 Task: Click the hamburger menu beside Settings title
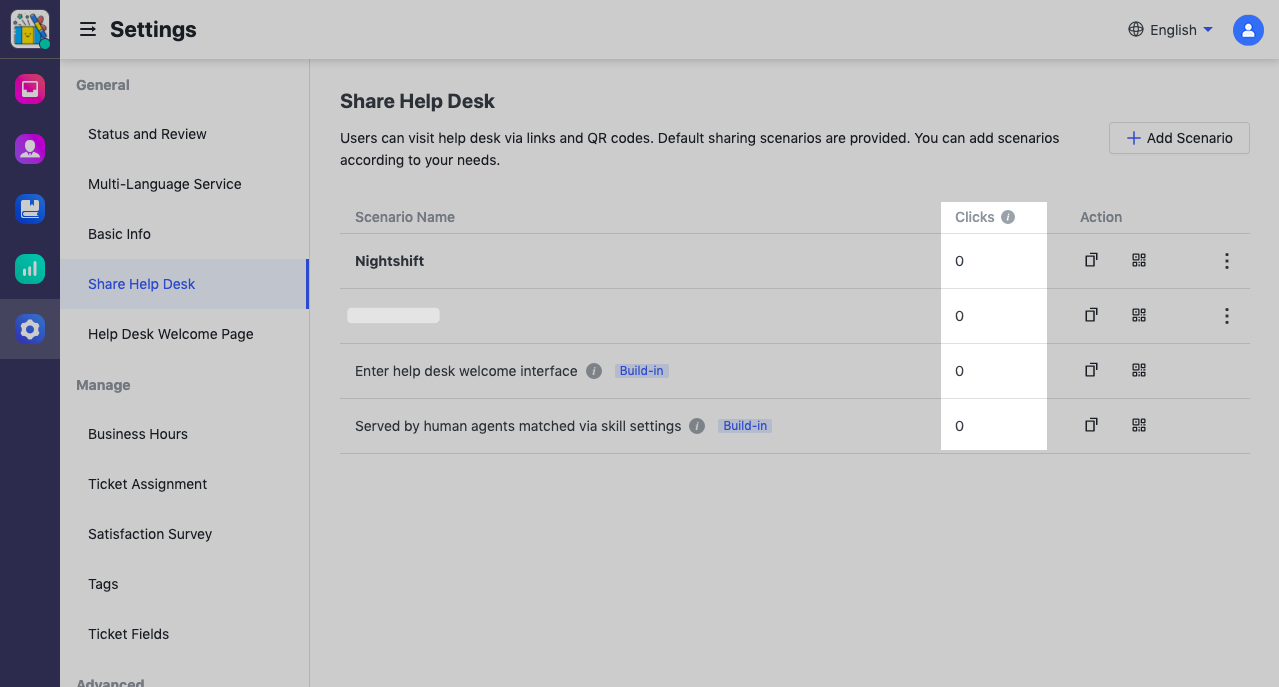tap(88, 29)
